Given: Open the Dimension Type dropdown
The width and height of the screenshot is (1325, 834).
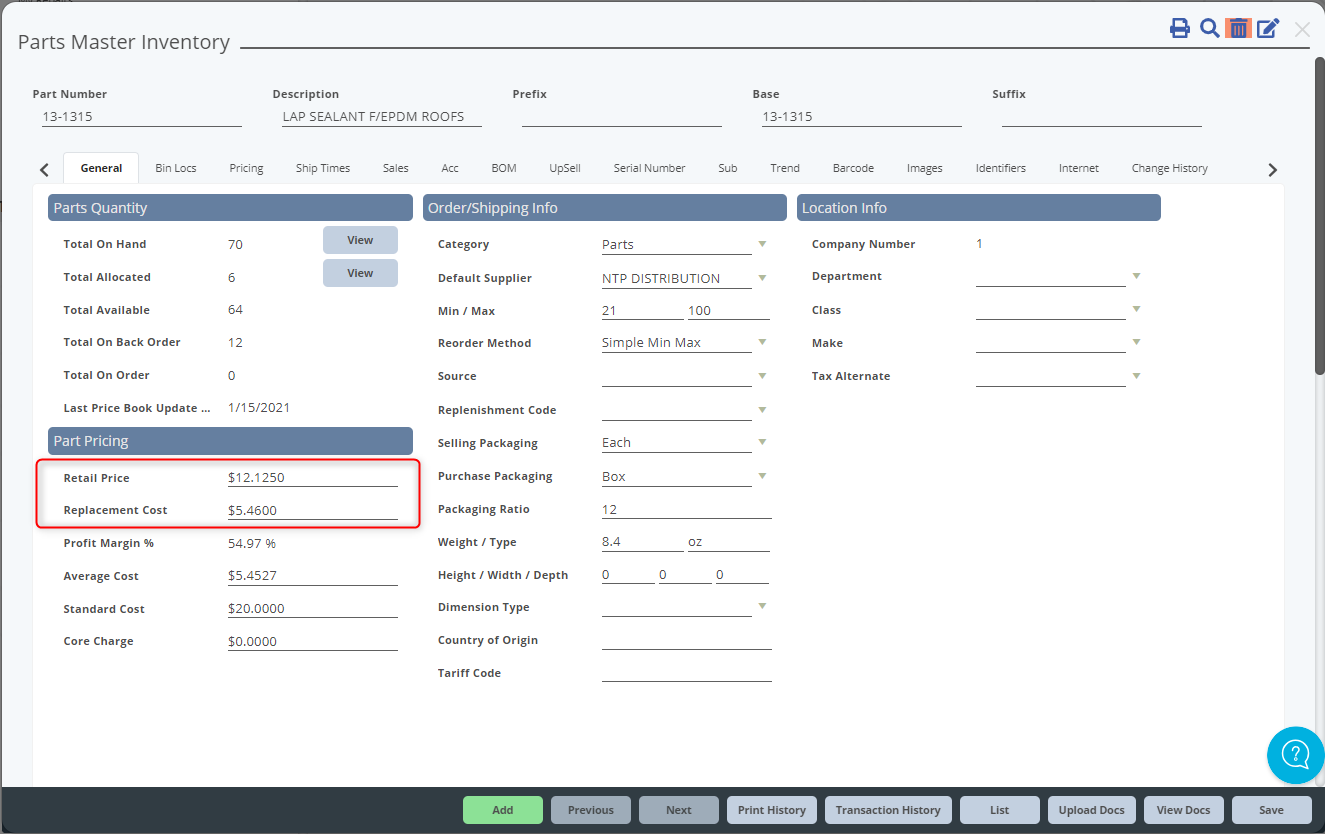Looking at the screenshot, I should click(x=762, y=606).
